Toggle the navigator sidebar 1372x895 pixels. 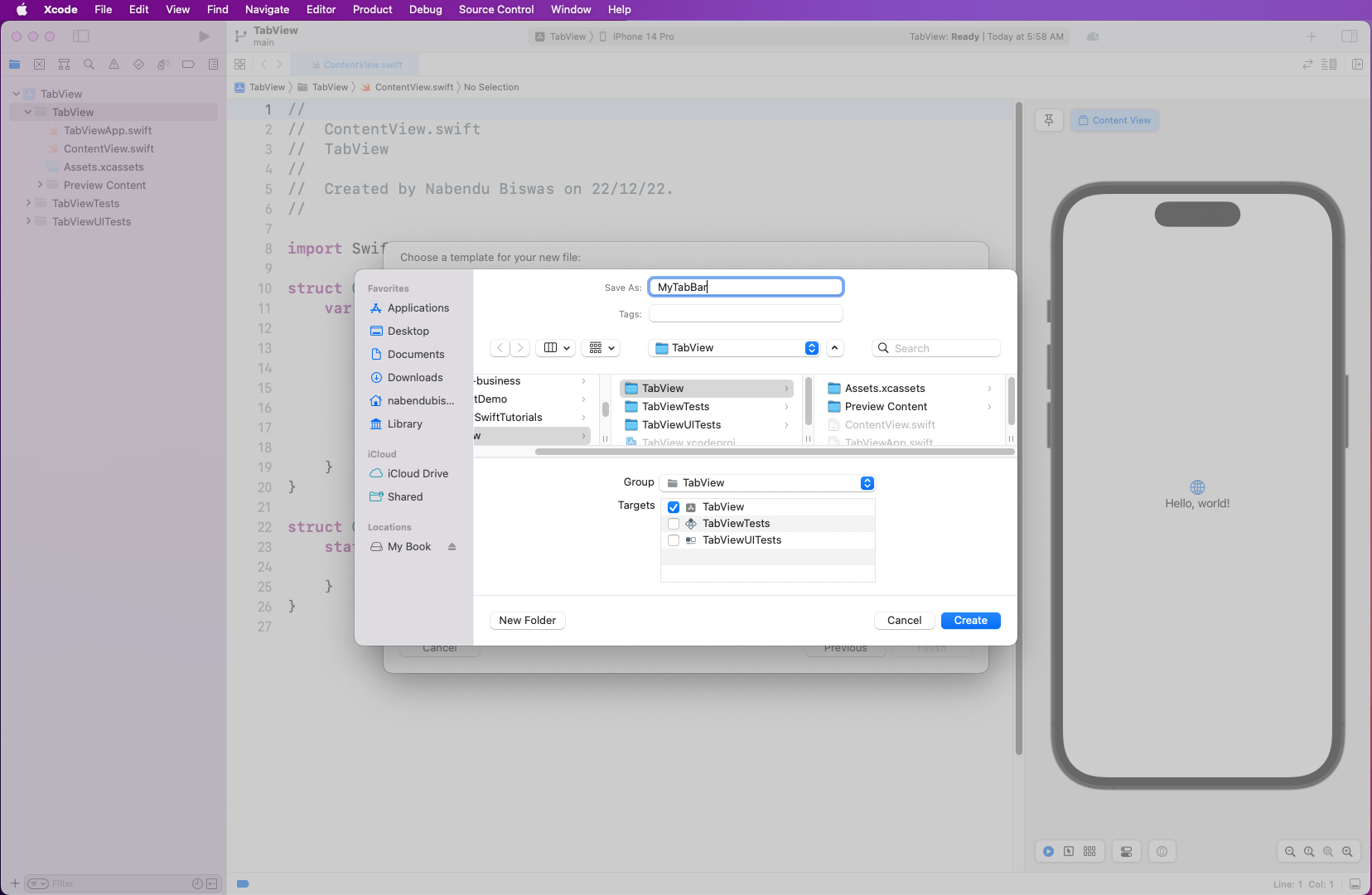tap(80, 36)
